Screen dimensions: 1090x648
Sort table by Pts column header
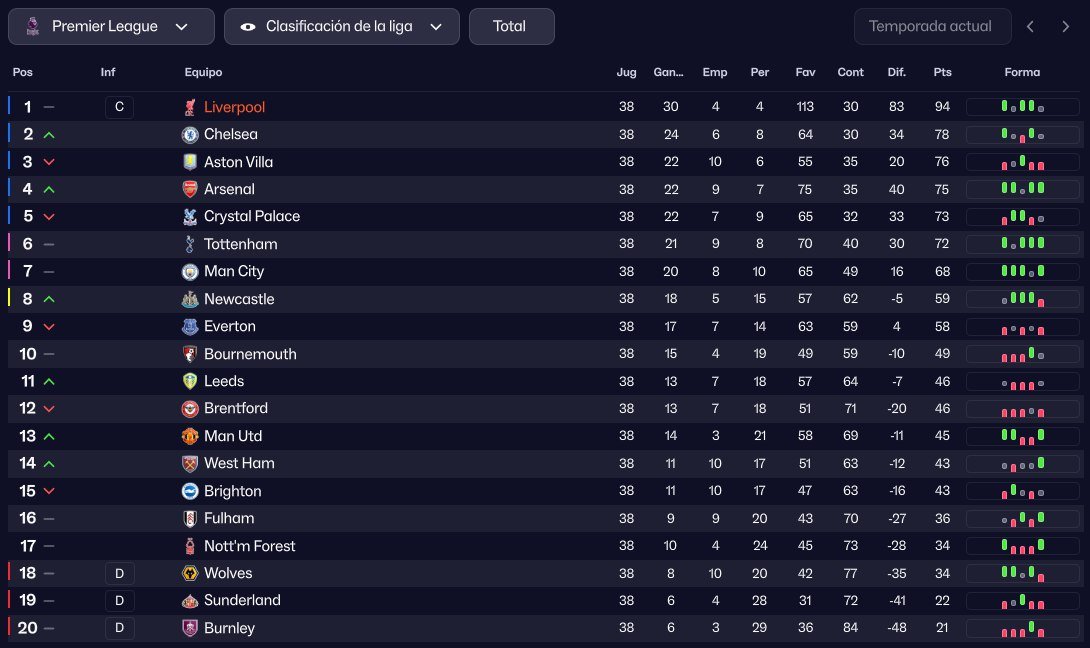click(x=942, y=72)
